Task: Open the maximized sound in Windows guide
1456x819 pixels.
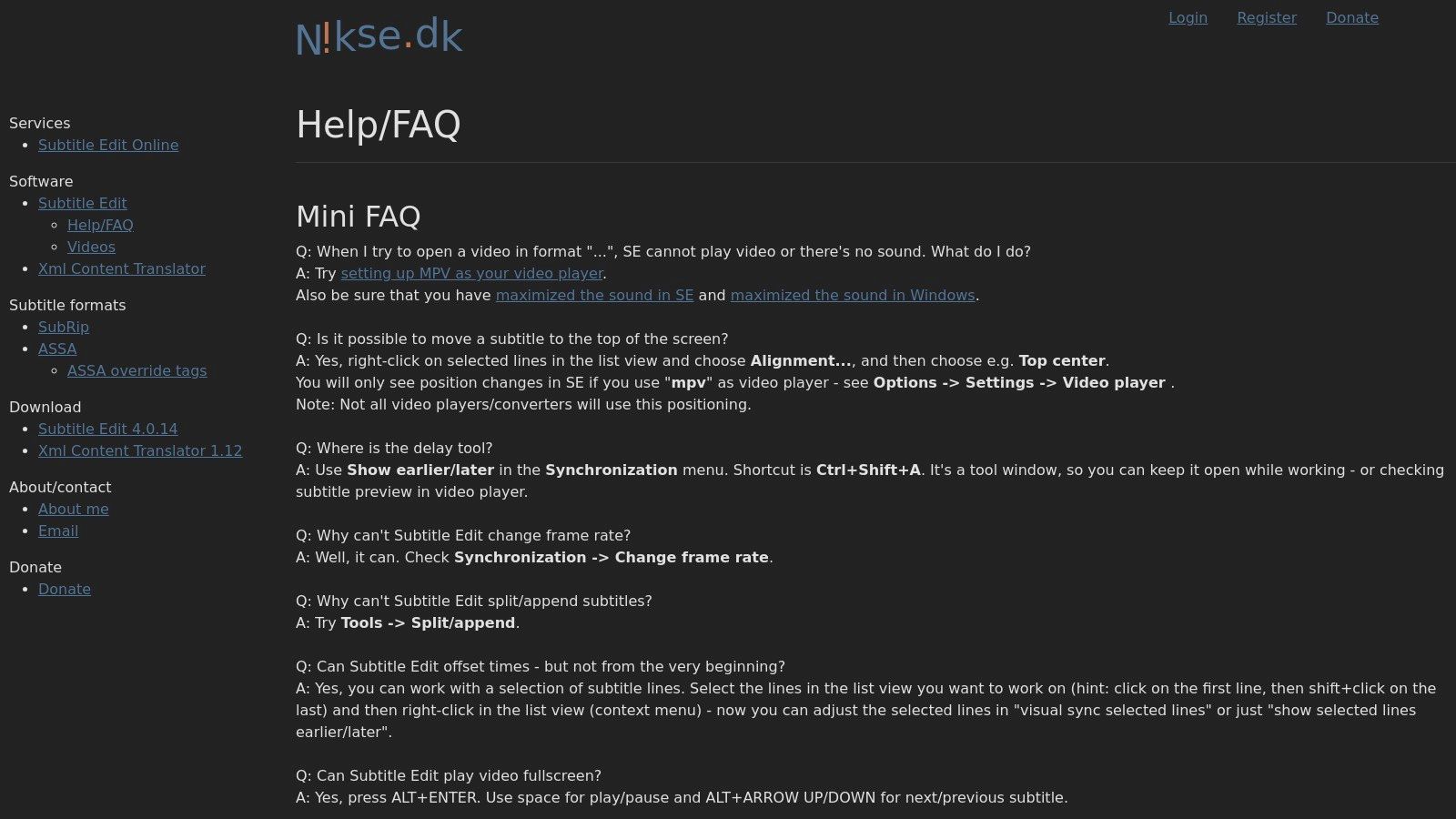Action: 852,295
